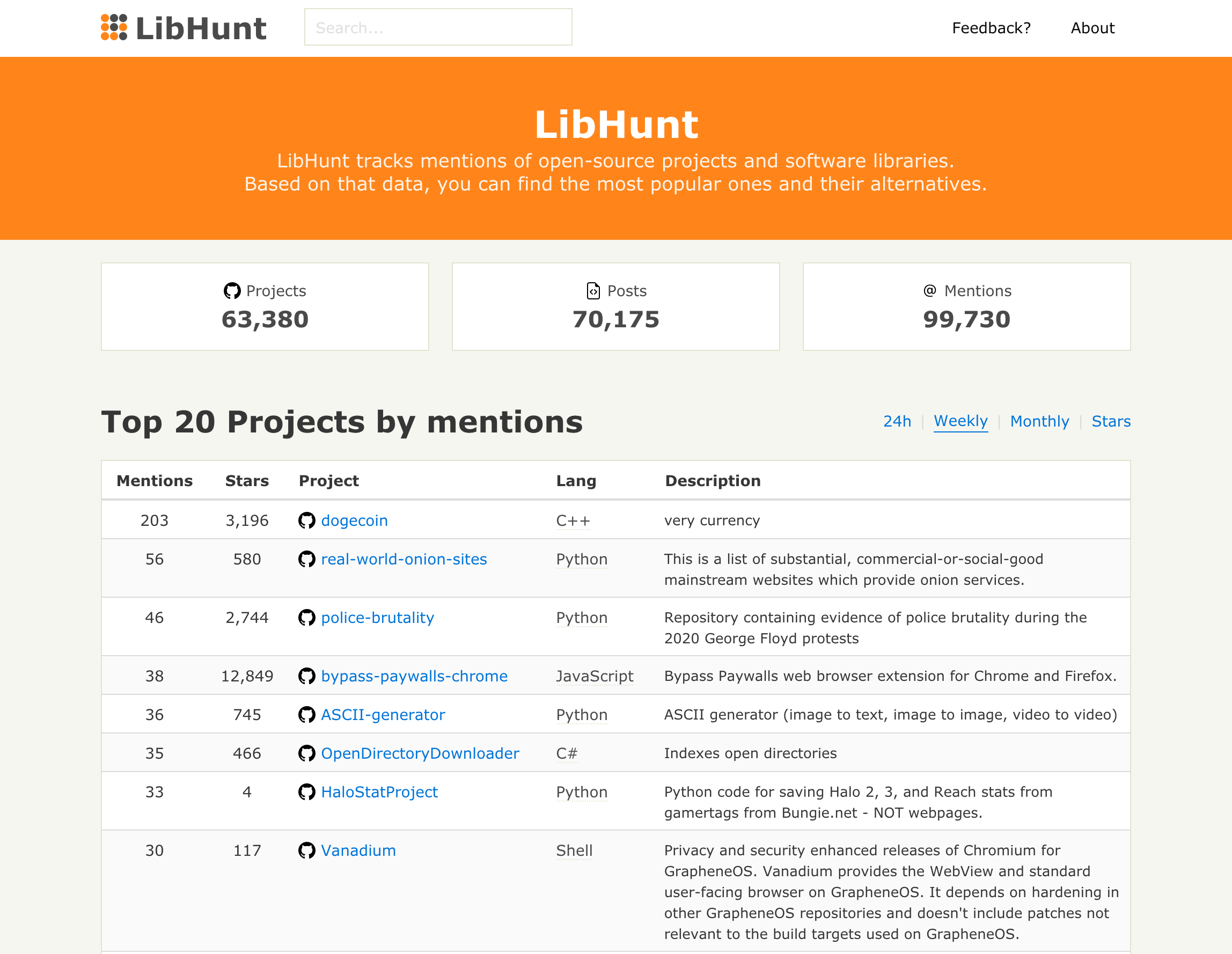The image size is (1232, 954).
Task: Click the Projects stat card 63,380
Action: (265, 306)
